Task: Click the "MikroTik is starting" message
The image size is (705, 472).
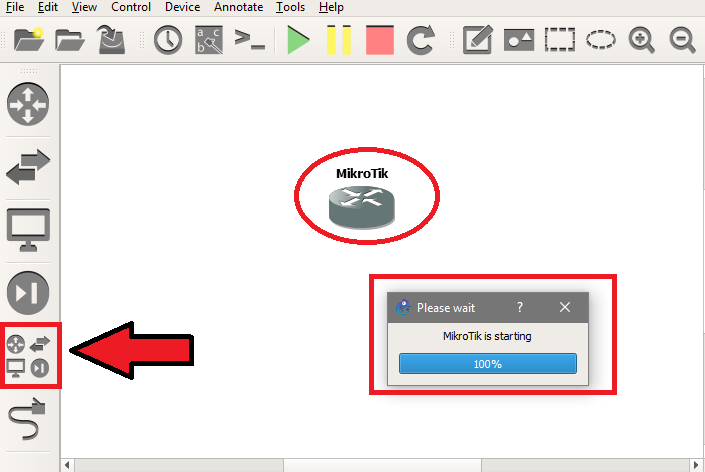Action: 487,336
